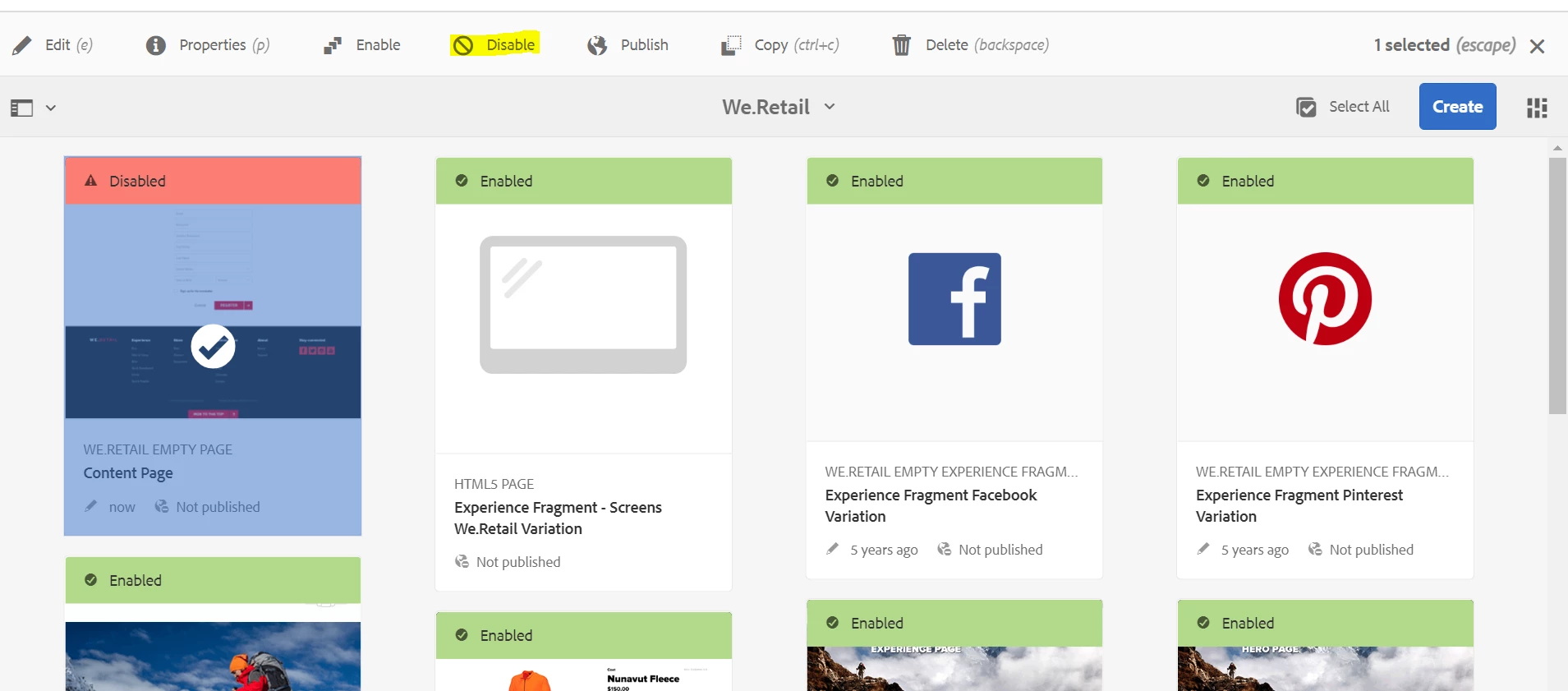The height and width of the screenshot is (691, 1568).
Task: Click the Enabled check icon on the Pinterest card
Action: point(1203,181)
